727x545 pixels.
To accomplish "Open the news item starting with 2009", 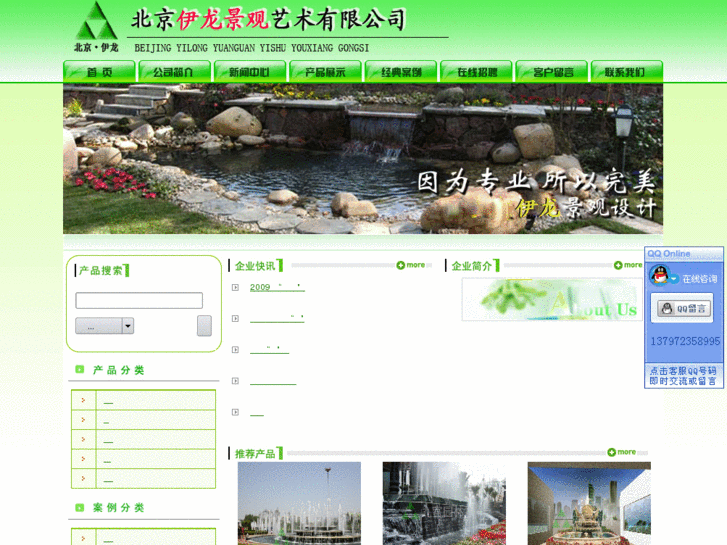I will pos(277,287).
